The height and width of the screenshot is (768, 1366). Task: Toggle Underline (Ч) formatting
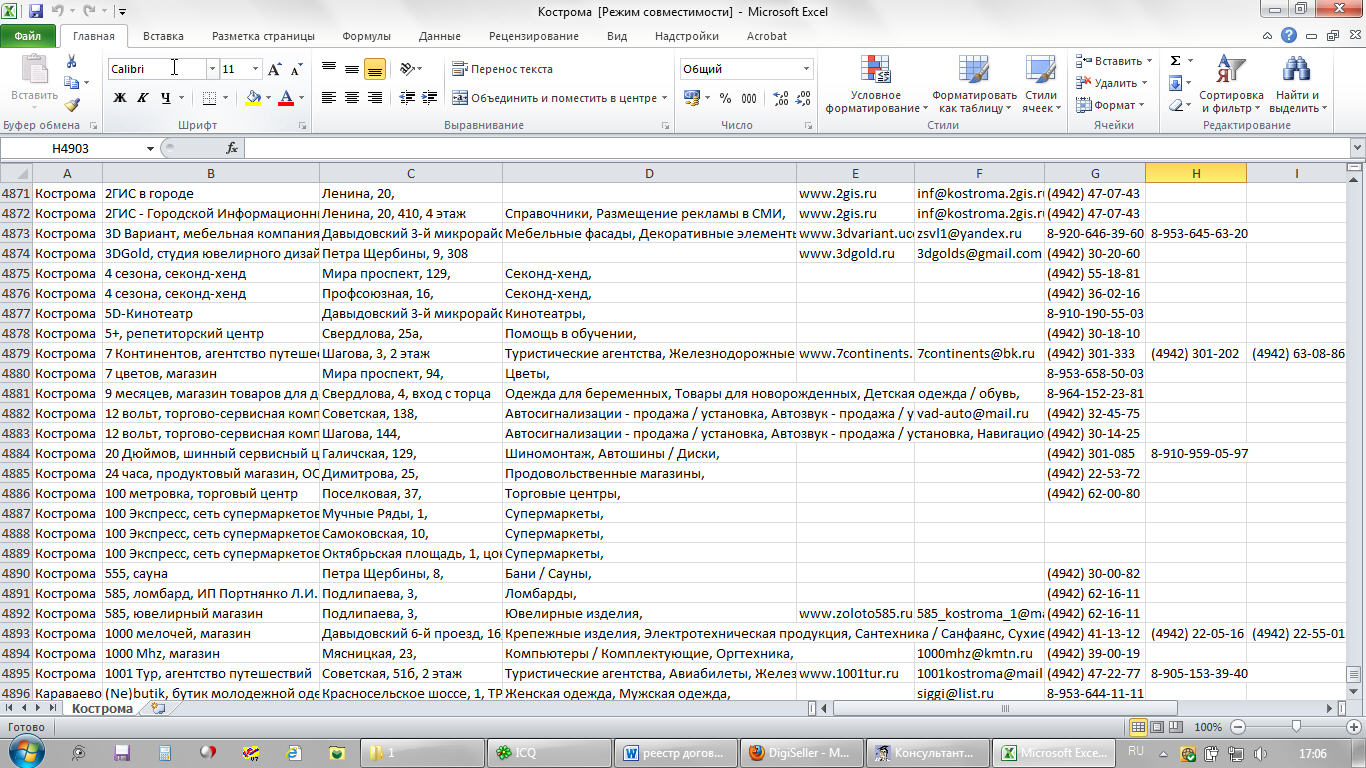166,98
